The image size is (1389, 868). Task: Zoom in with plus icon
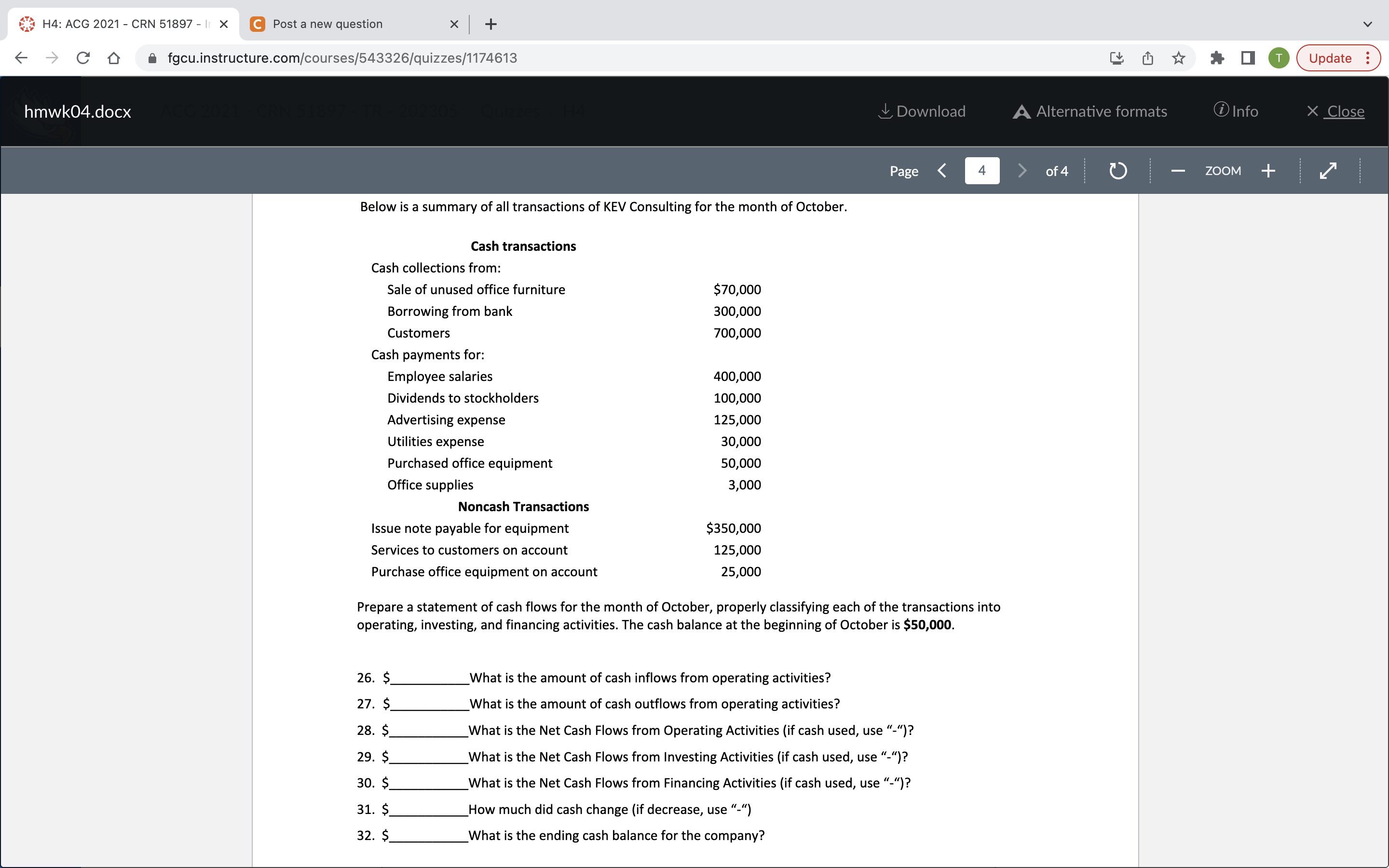1268,171
